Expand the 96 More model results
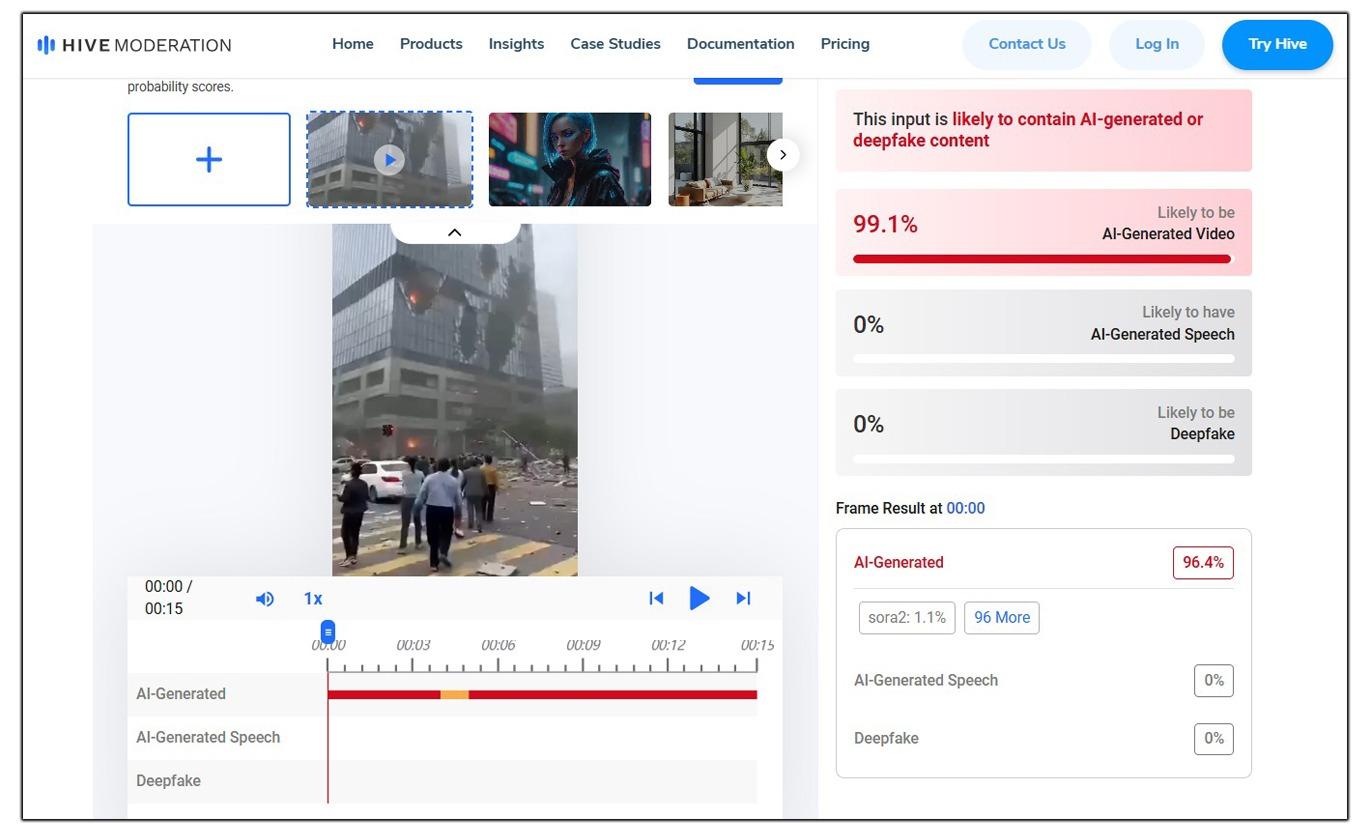Viewport: 1370px width, 833px height. click(1001, 618)
